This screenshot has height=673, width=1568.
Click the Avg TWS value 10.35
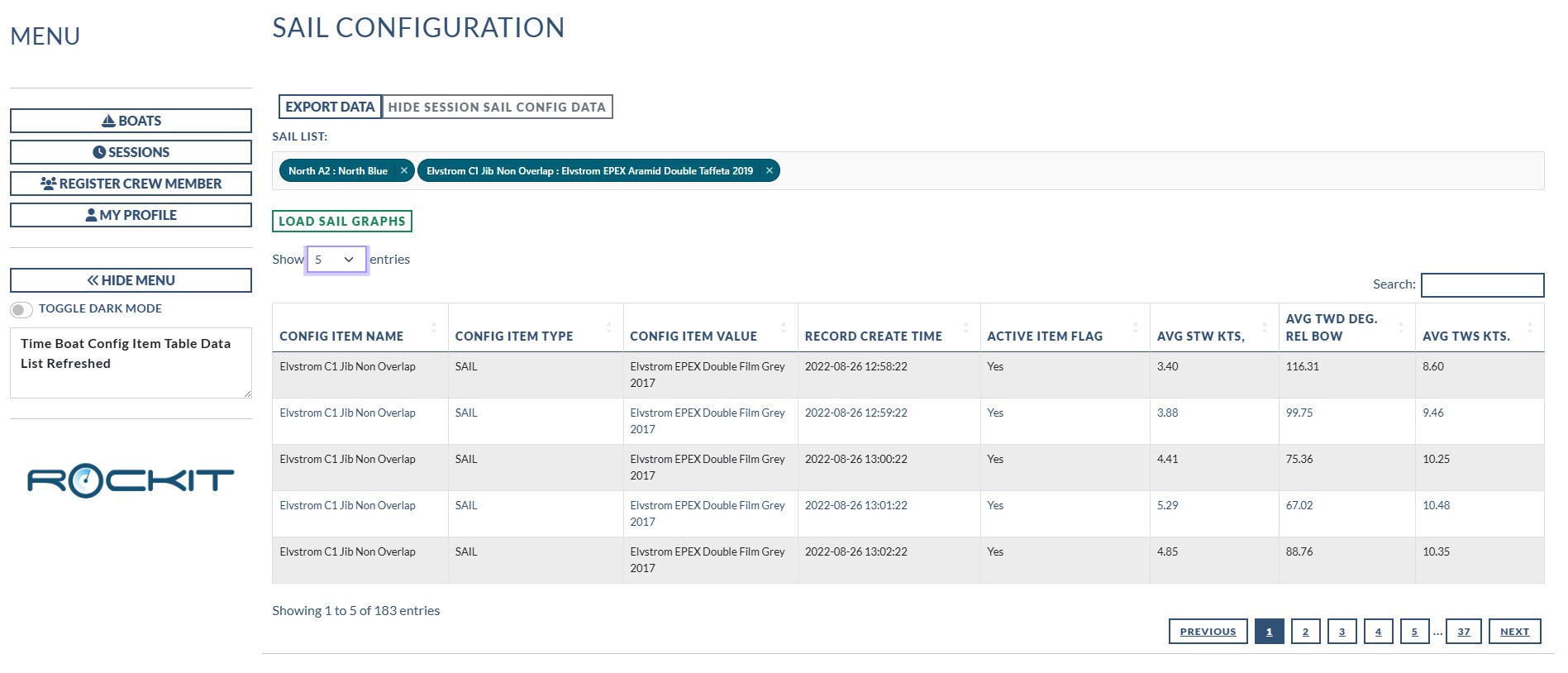(x=1436, y=551)
